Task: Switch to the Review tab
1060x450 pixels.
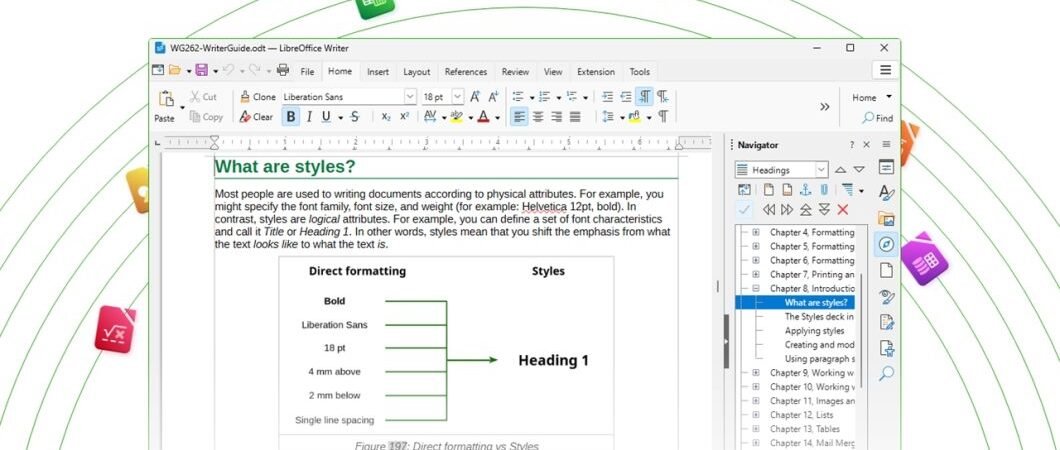Action: click(x=515, y=72)
